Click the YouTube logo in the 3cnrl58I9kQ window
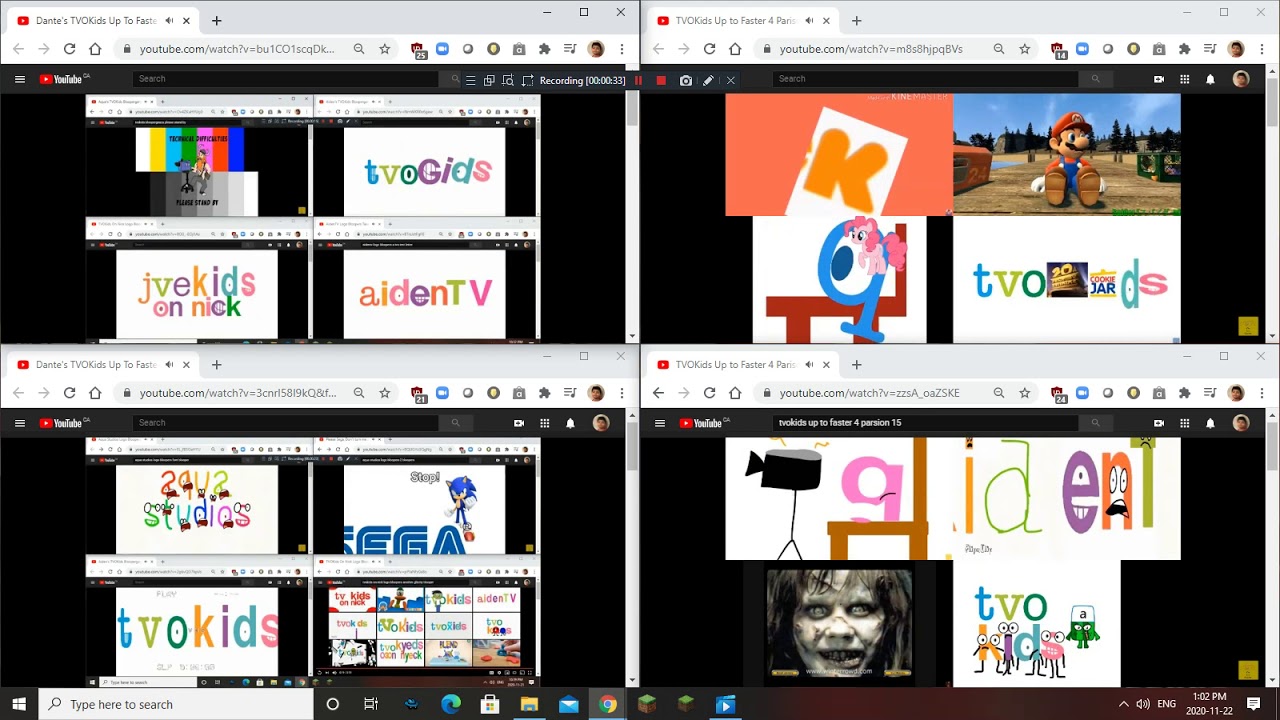The image size is (1280, 720). (x=64, y=423)
